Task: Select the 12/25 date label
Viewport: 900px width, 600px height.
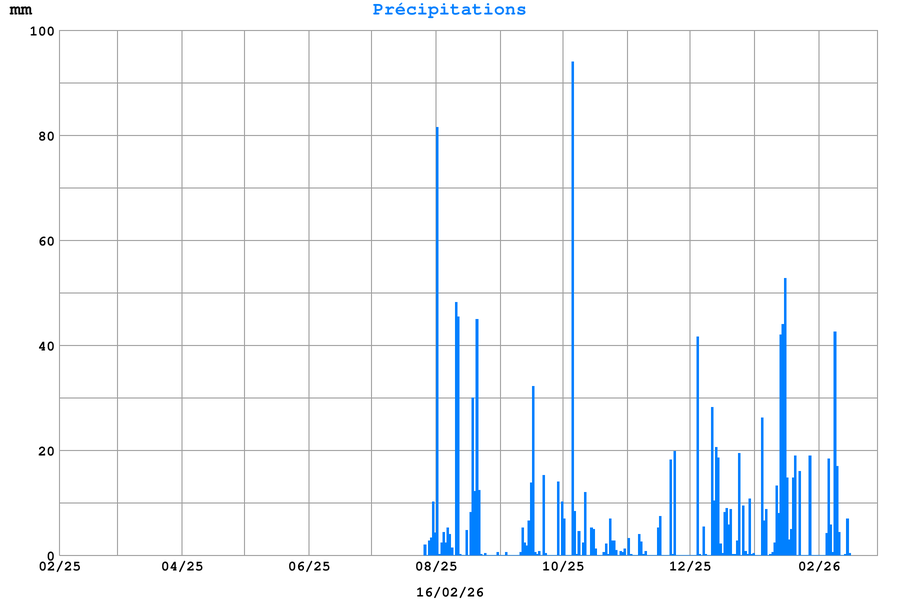Action: (x=690, y=567)
